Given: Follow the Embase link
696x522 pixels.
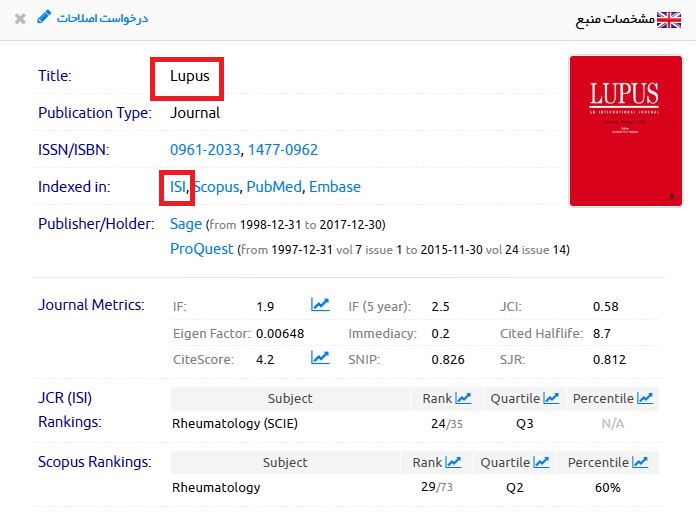Looking at the screenshot, I should 335,187.
